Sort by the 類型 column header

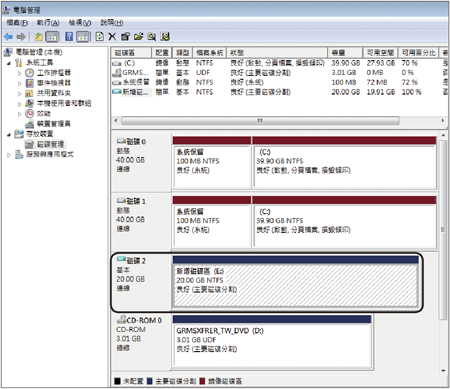point(183,52)
